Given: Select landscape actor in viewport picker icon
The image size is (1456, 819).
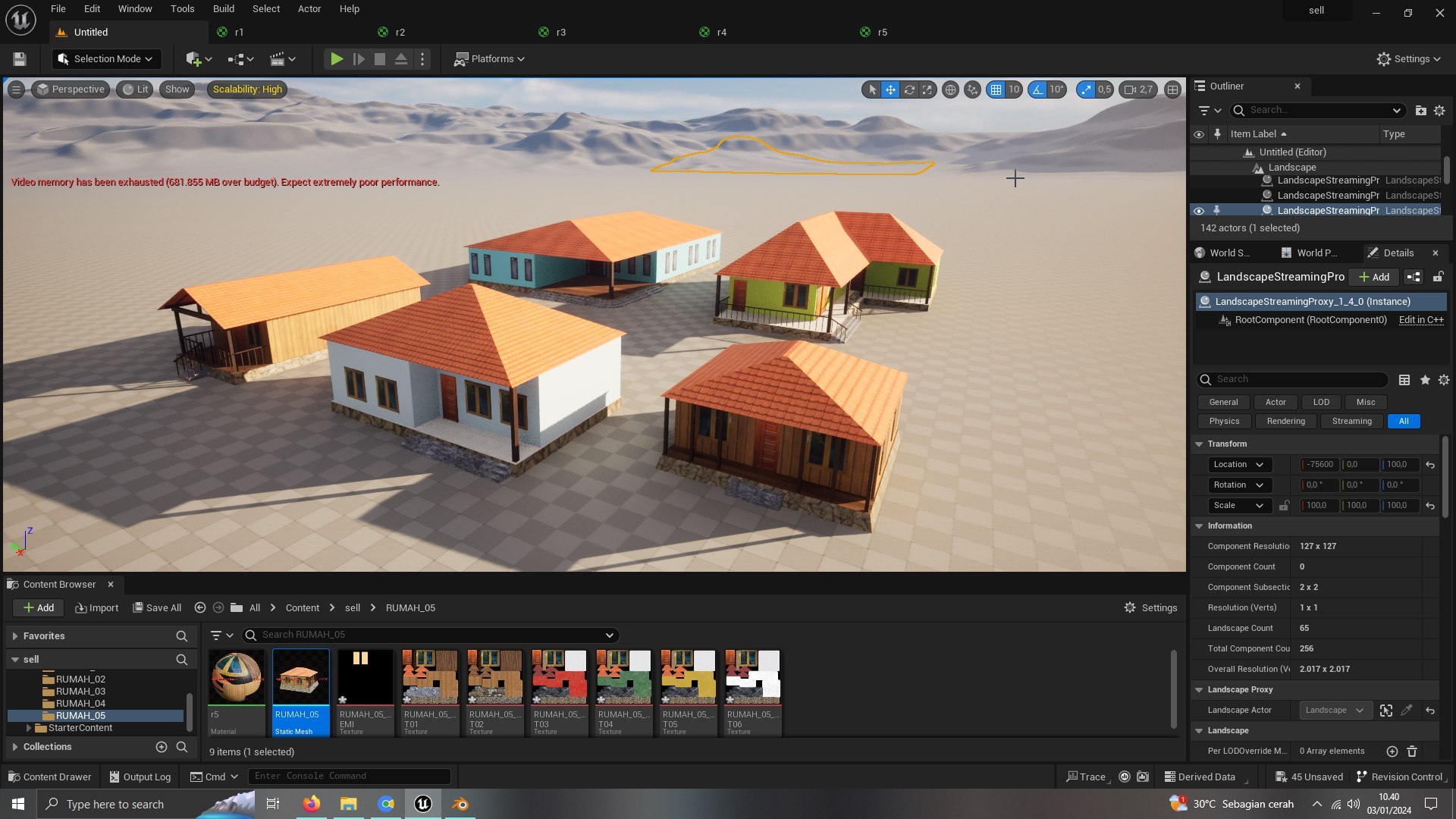Looking at the screenshot, I should [1386, 711].
